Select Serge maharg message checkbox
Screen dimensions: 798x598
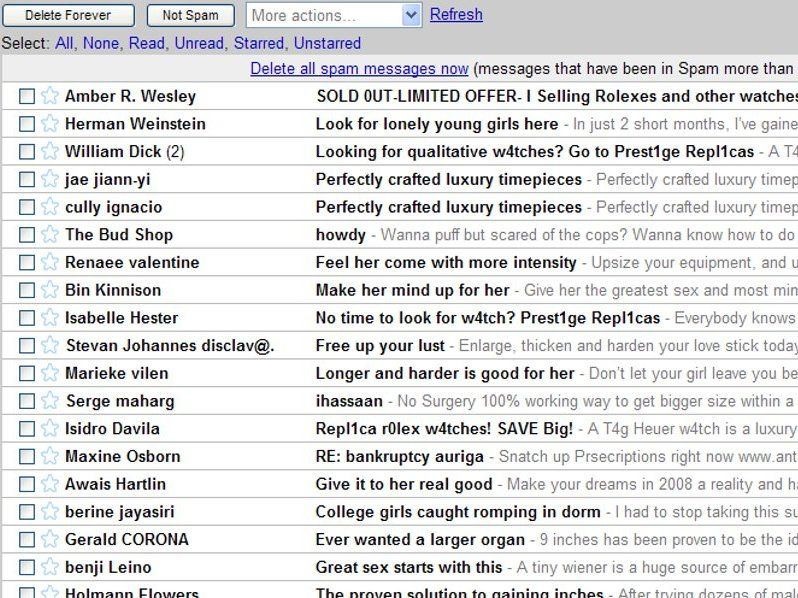tap(26, 401)
